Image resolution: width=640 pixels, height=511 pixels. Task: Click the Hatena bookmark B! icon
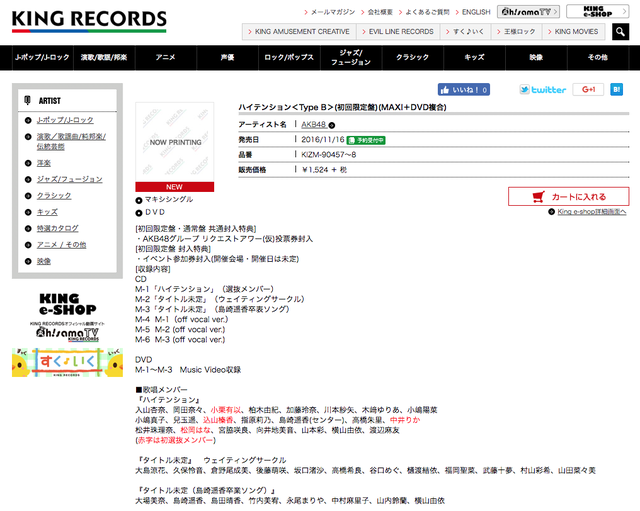(616, 89)
